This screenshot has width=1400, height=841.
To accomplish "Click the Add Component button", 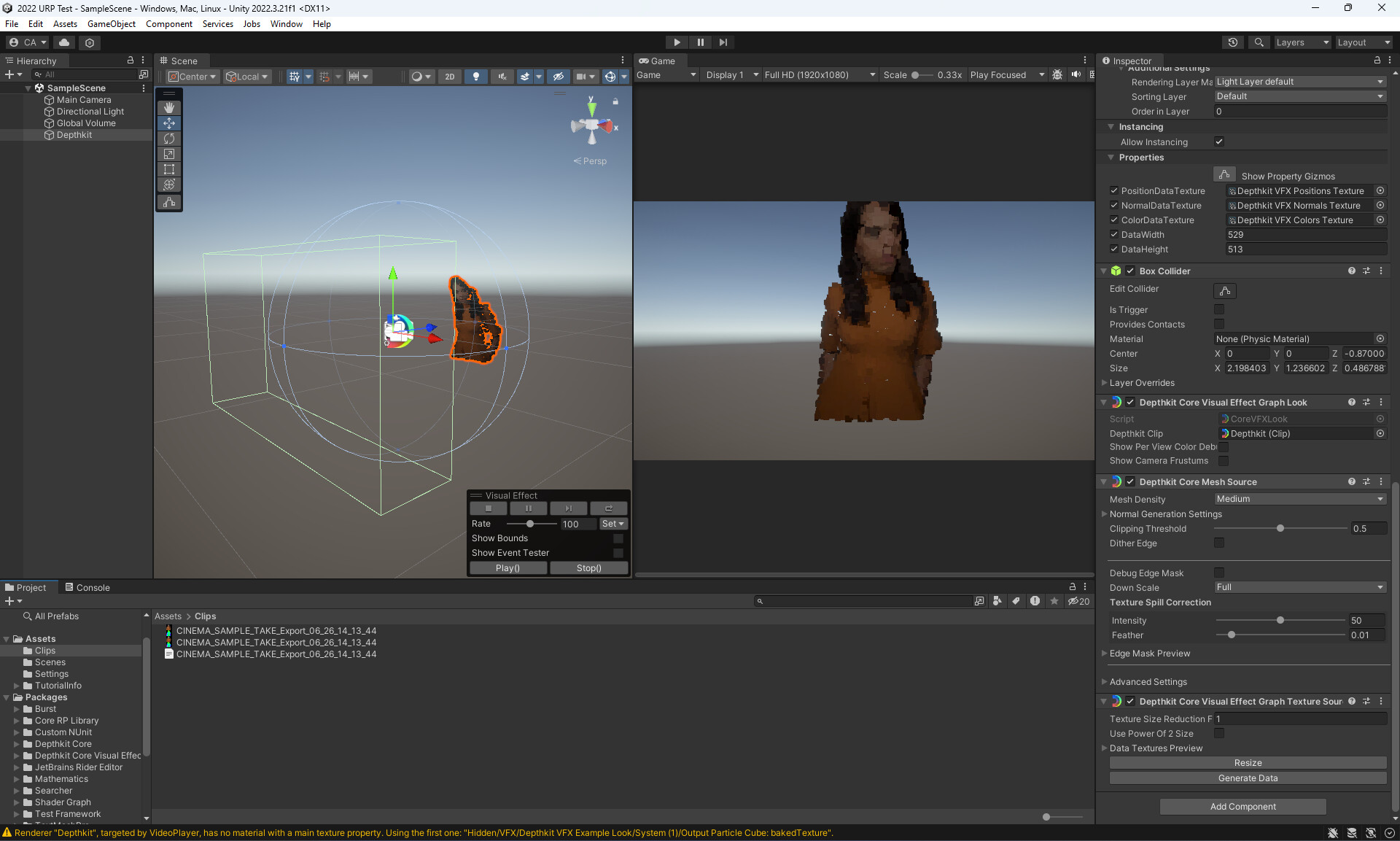I will tap(1242, 807).
